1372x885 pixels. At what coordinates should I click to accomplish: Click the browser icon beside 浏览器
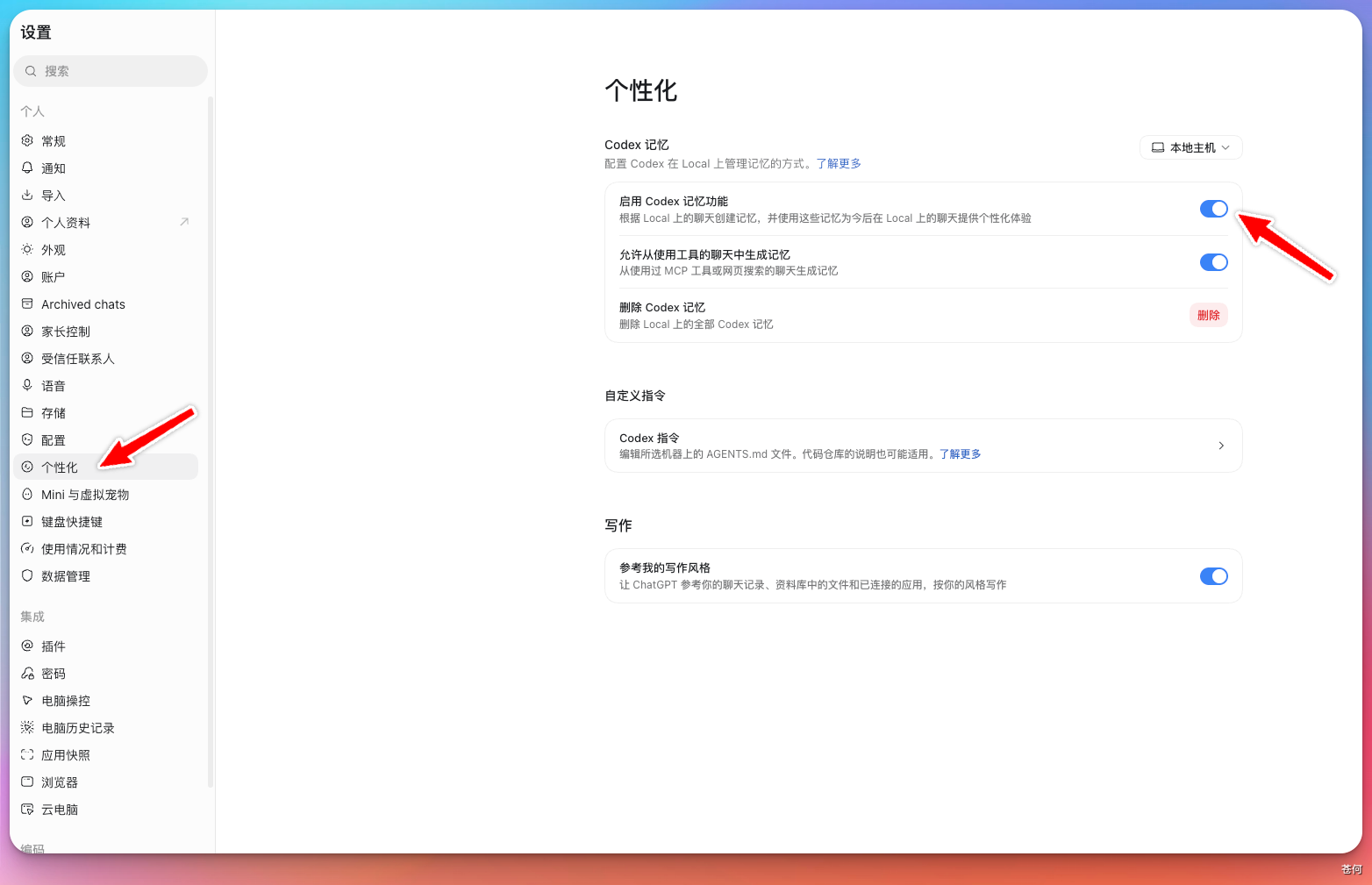(27, 782)
